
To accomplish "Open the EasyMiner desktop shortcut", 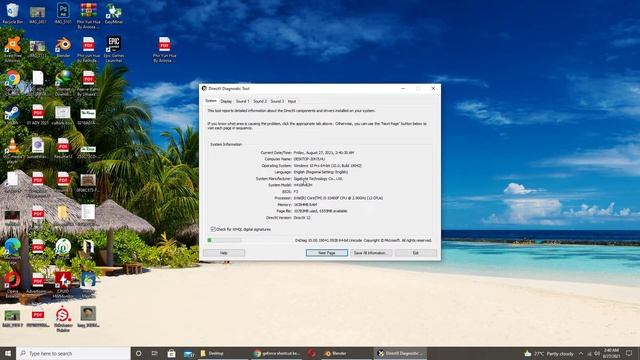I will pos(113,13).
